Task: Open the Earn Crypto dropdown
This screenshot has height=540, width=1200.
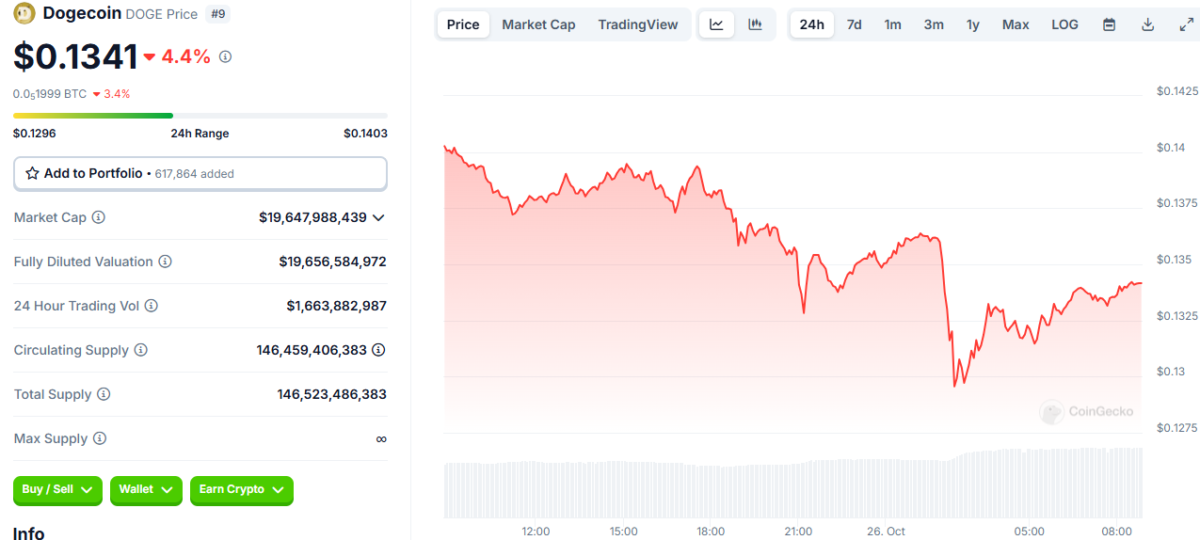Action: (241, 490)
